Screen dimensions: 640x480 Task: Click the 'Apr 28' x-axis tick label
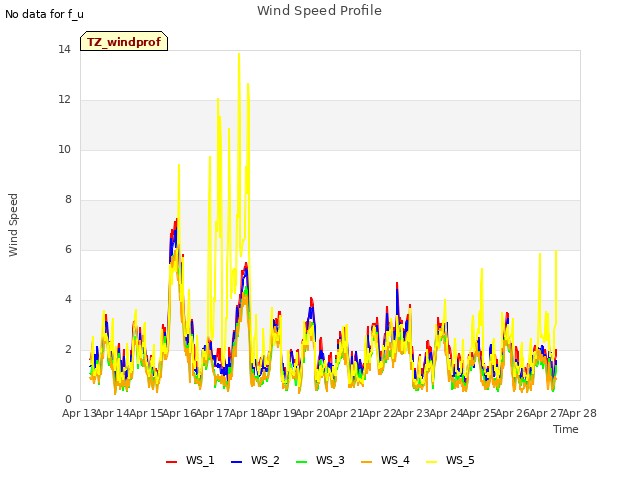[580, 413]
